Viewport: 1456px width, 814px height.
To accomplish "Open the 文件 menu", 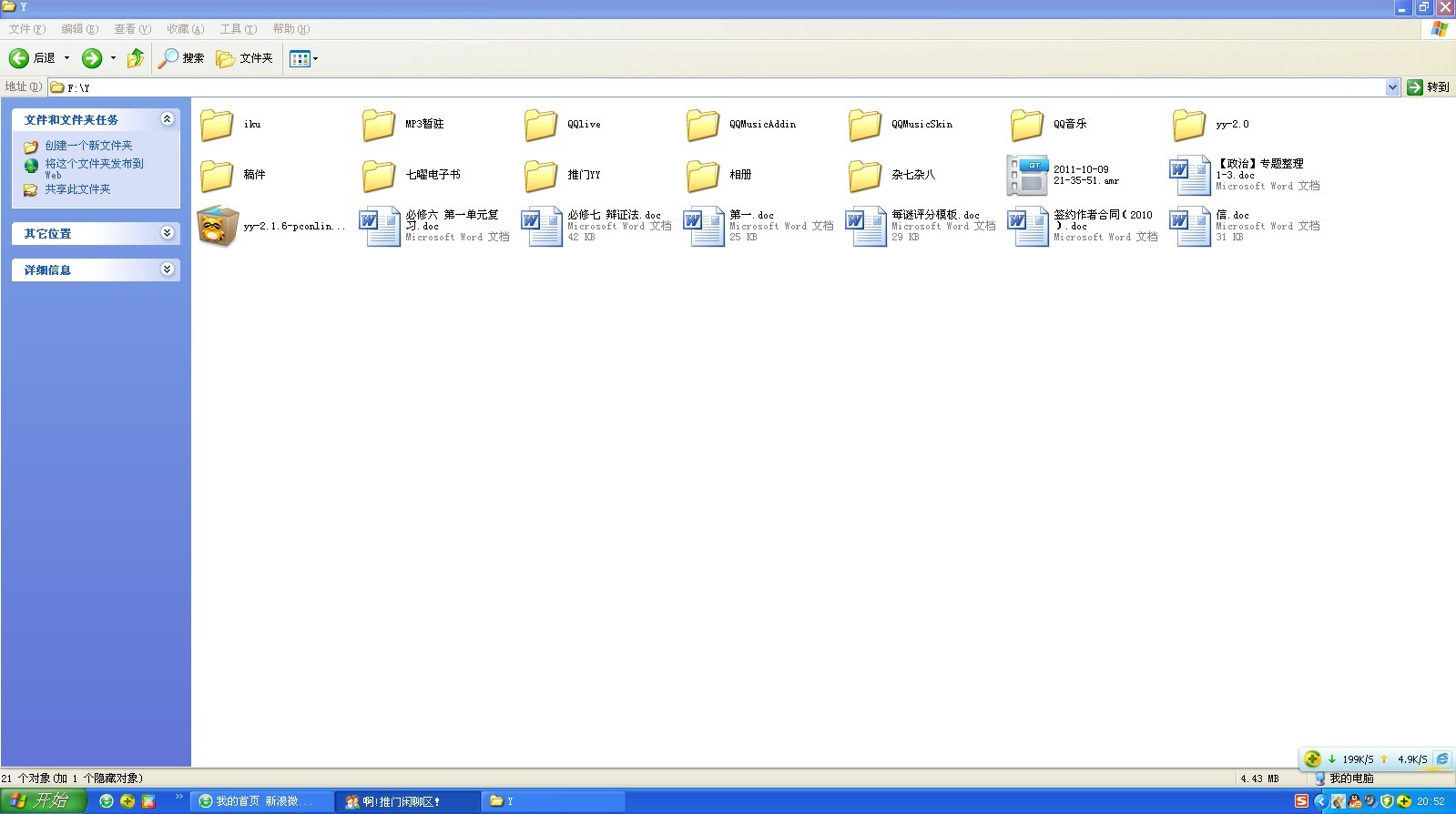I will [26, 29].
